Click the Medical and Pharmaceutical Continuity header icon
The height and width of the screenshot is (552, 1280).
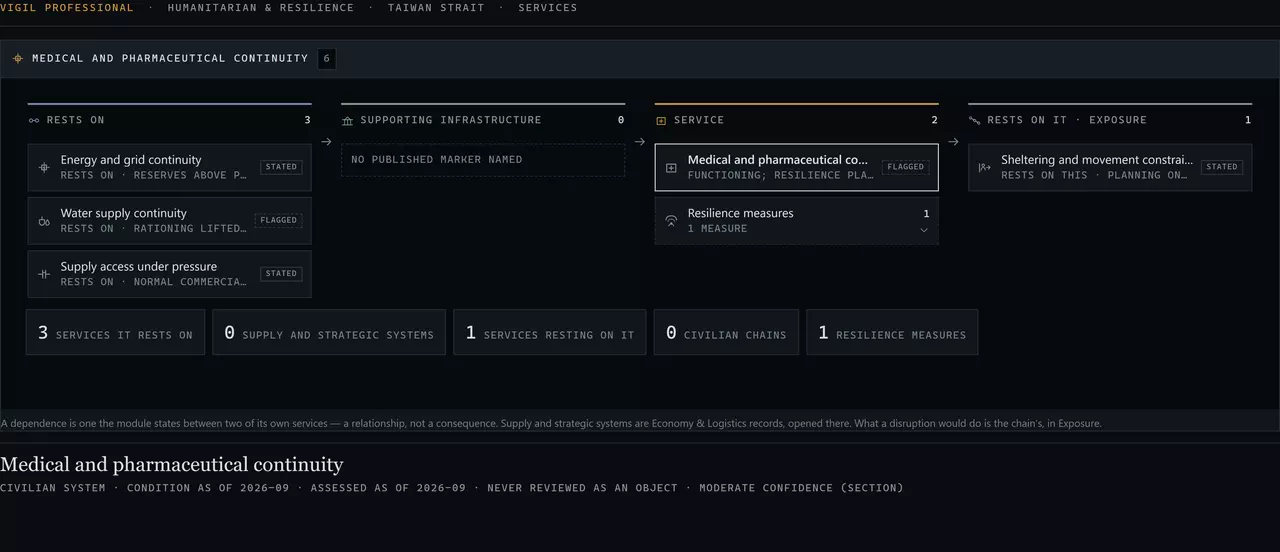[x=17, y=59]
